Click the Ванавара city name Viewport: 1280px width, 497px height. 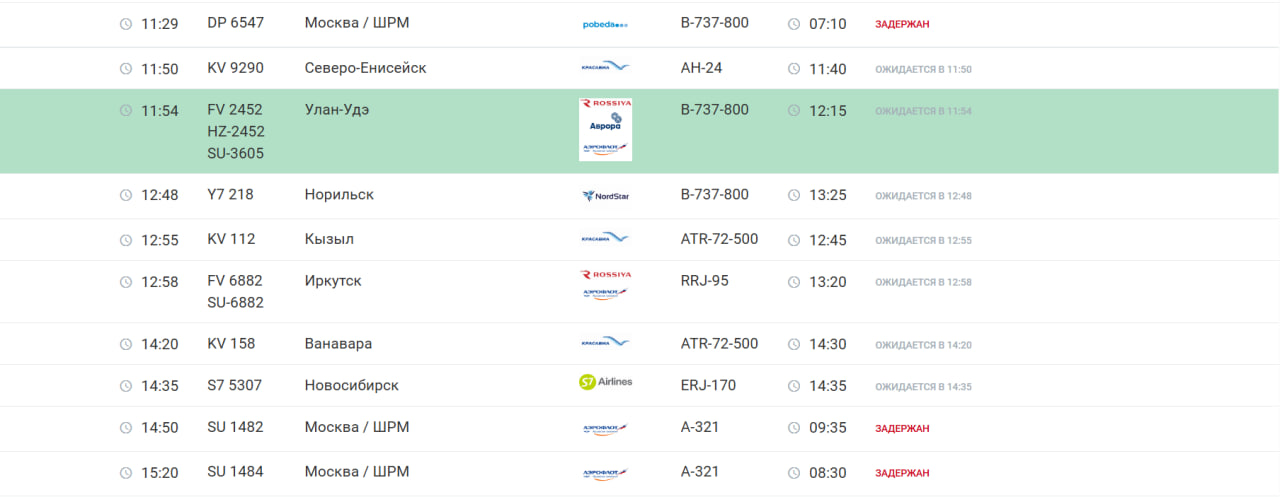[338, 344]
